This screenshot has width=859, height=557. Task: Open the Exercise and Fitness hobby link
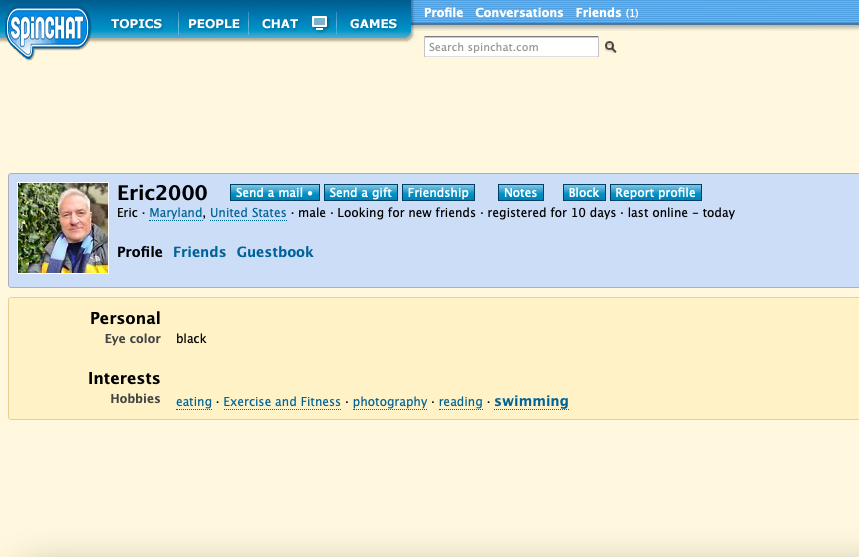tap(282, 402)
